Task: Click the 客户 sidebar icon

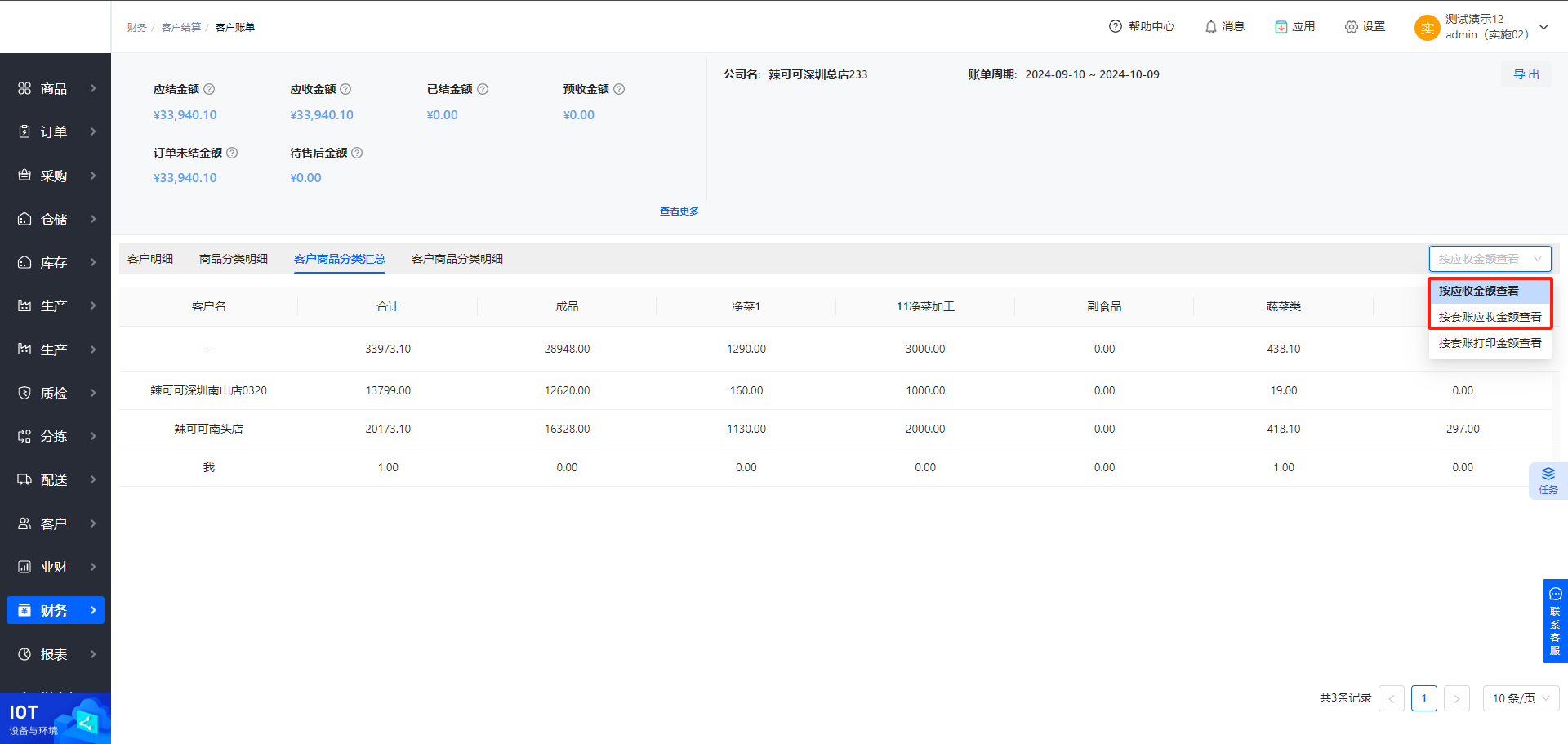Action: [x=24, y=523]
